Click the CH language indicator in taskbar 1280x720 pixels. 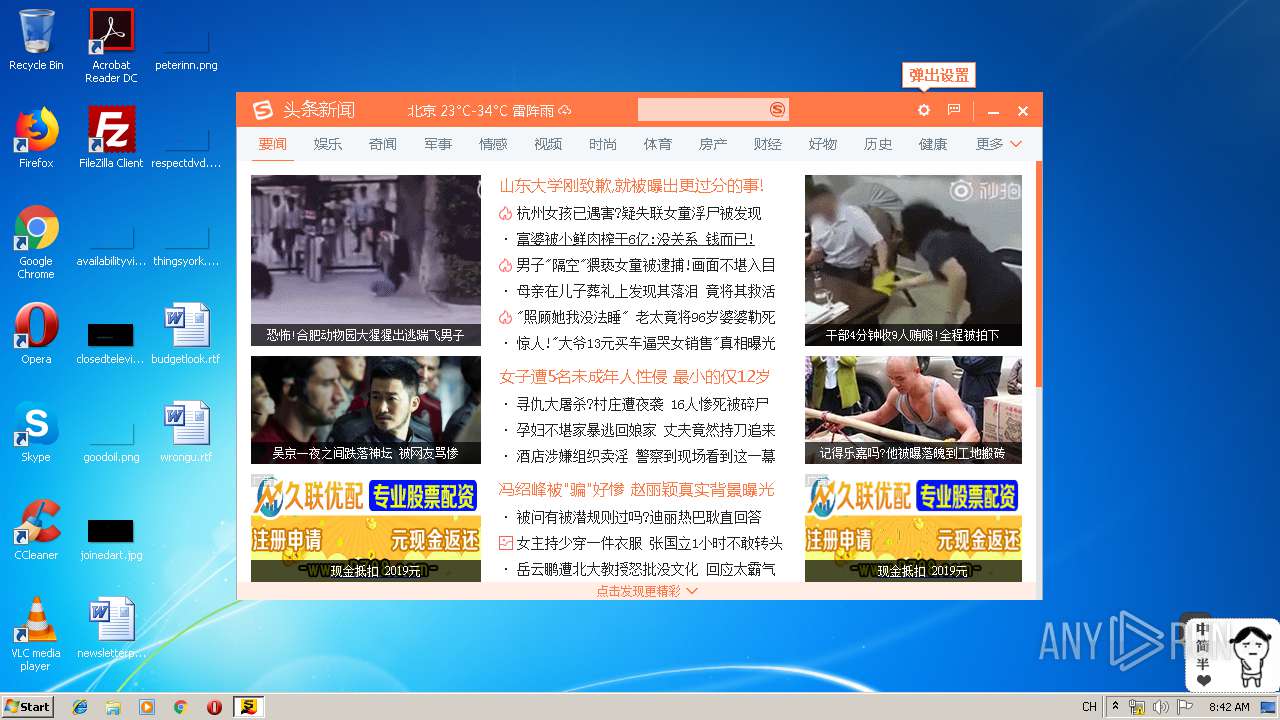tap(1089, 707)
